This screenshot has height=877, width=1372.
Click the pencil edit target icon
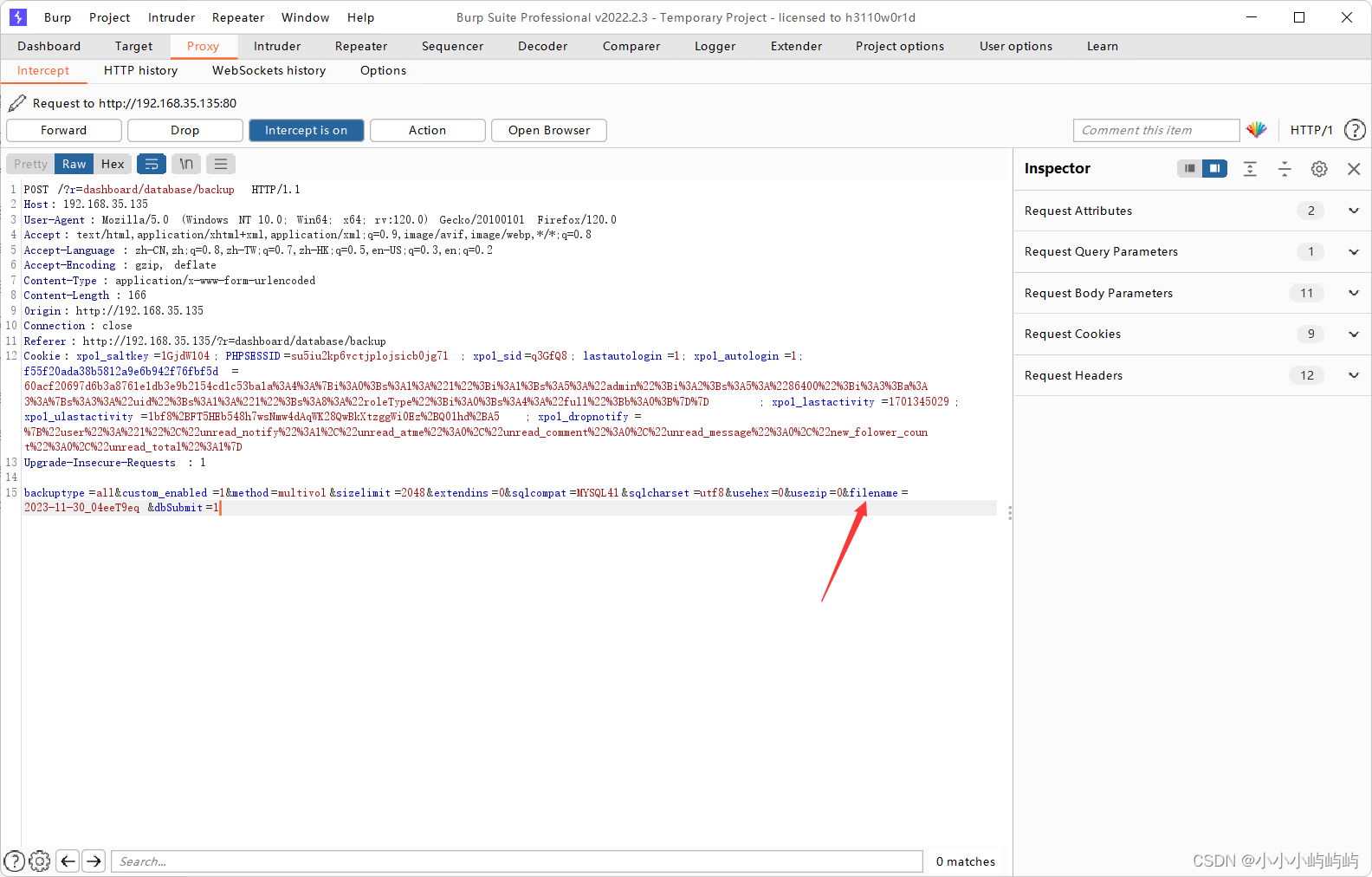point(17,103)
